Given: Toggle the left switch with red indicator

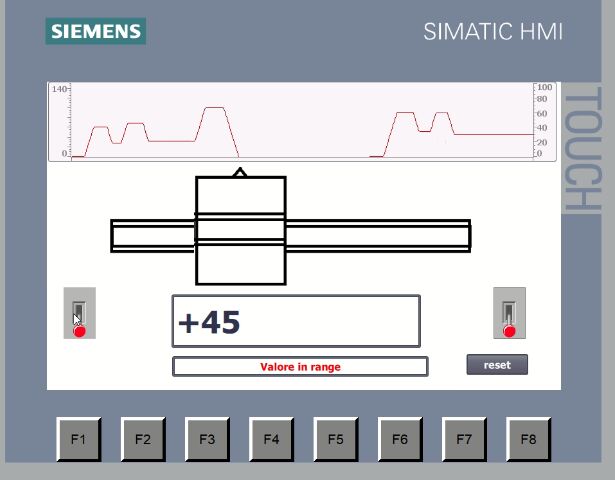Looking at the screenshot, I should [x=79, y=314].
